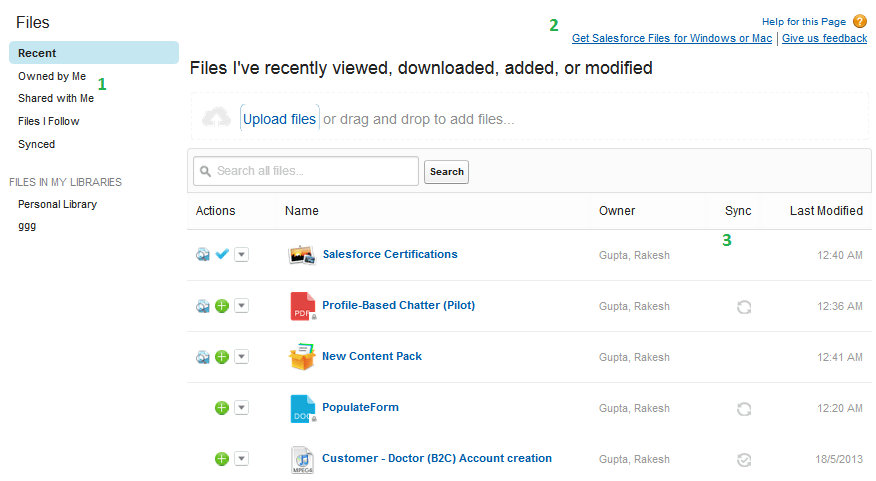Follow Customer - Doctor (B2C) Account creation file

(222, 459)
